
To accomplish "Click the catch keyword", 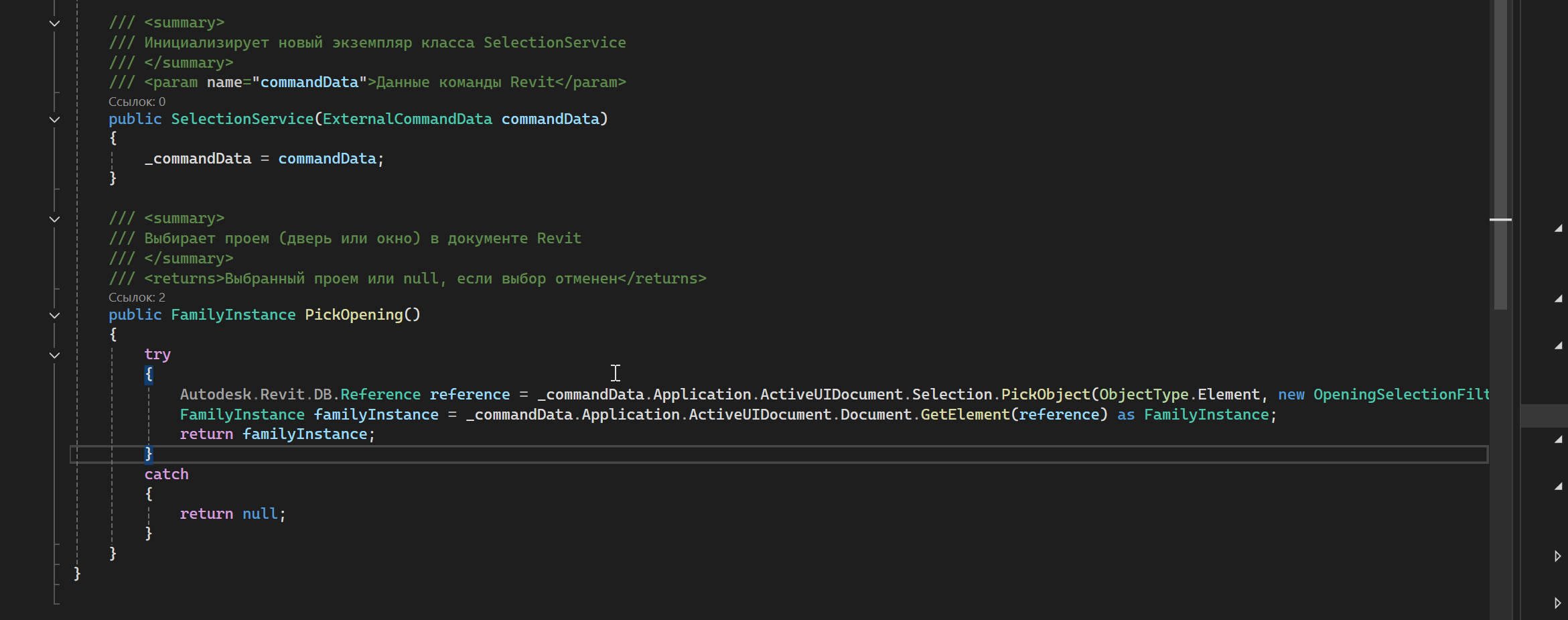I will (166, 475).
